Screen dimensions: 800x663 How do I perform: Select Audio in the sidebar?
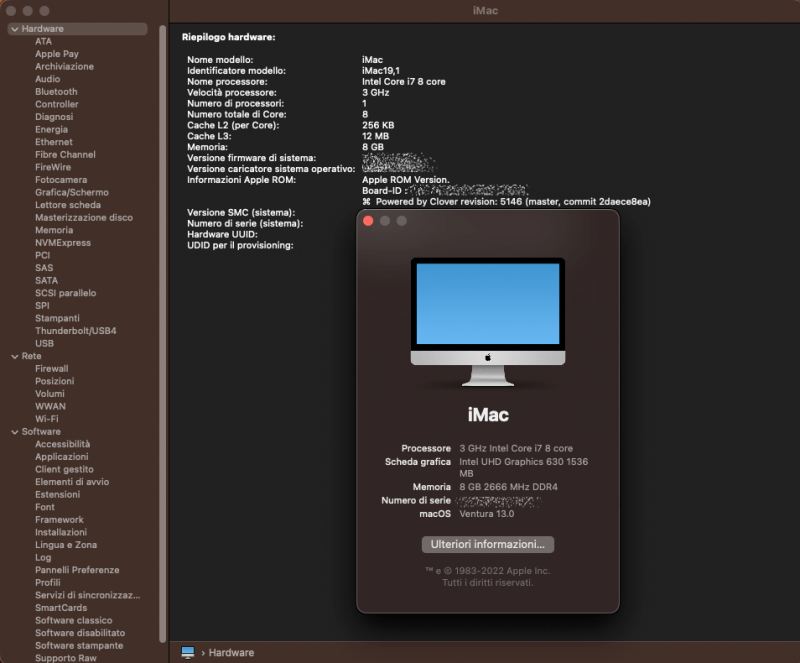coord(47,79)
